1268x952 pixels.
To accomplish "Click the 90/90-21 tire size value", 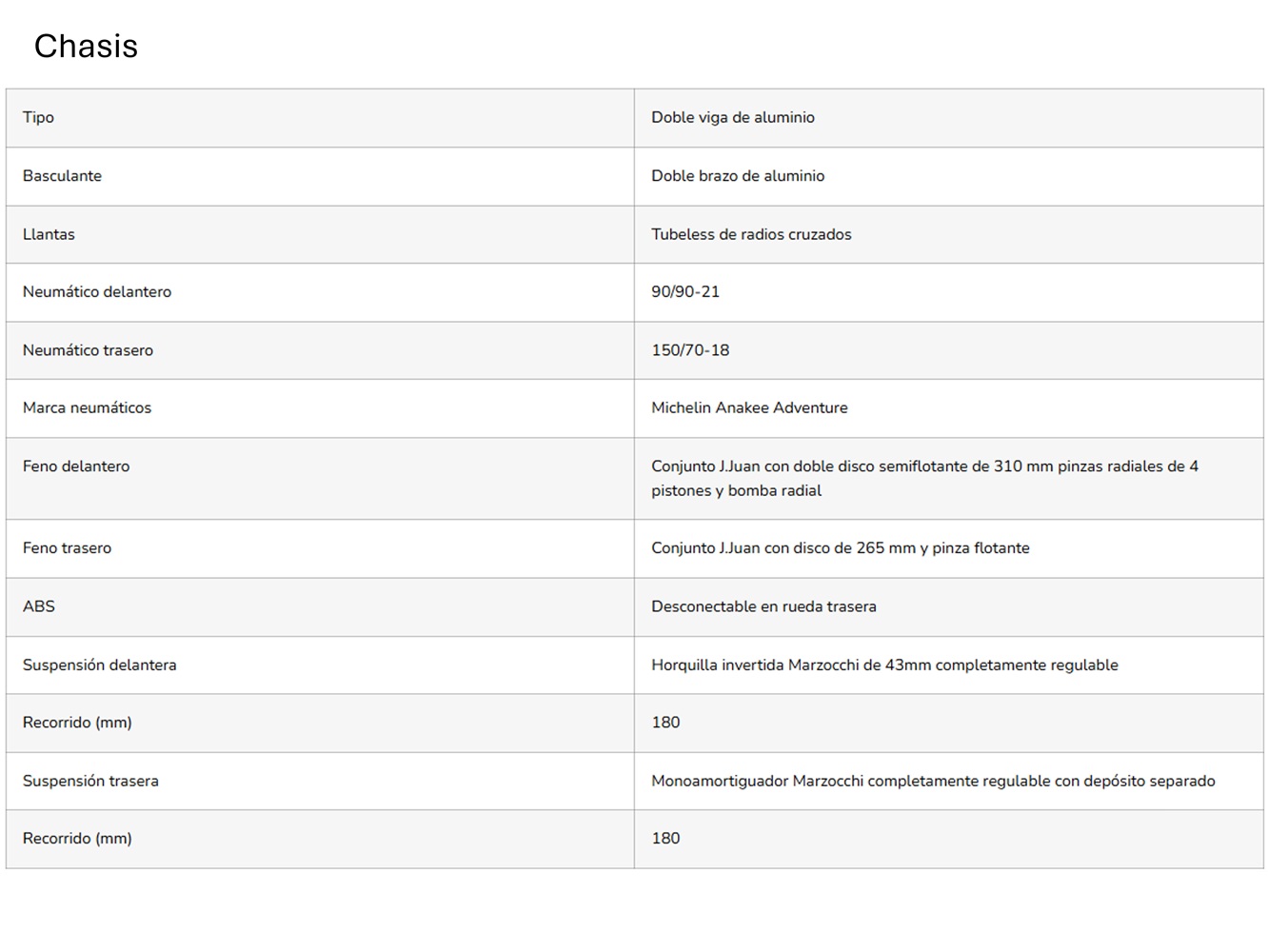I will tap(685, 292).
